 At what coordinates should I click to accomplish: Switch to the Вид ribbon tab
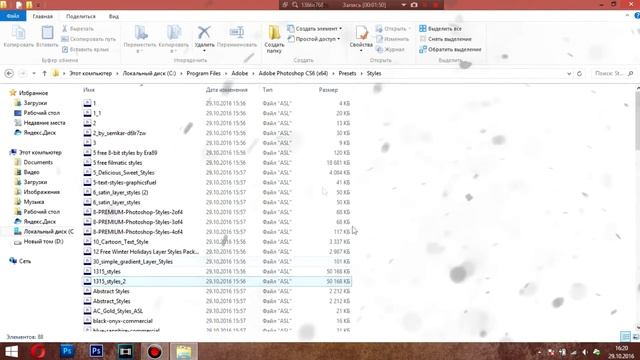point(114,16)
